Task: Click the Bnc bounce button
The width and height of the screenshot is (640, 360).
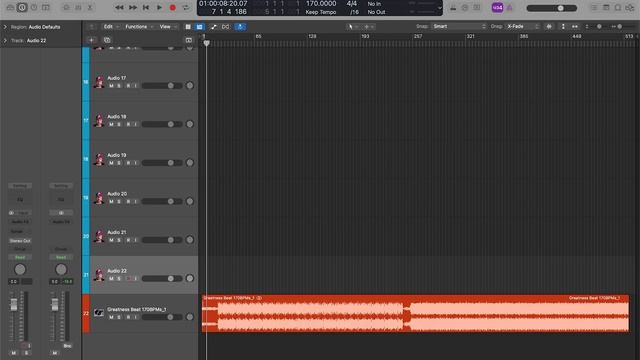Action: pos(67,346)
